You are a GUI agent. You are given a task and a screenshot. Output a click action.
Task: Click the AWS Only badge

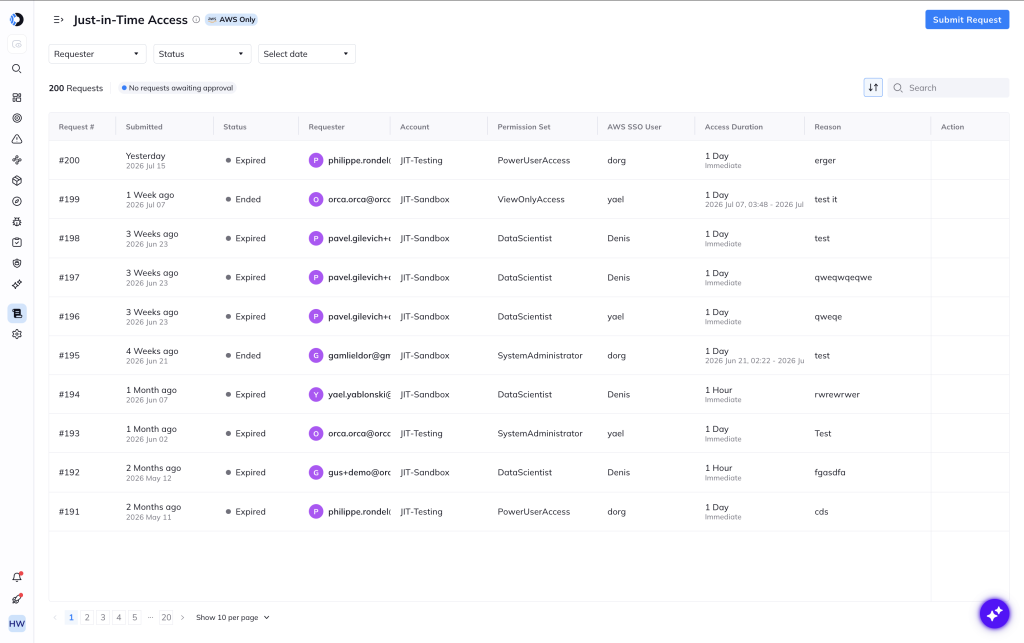pyautogui.click(x=232, y=20)
